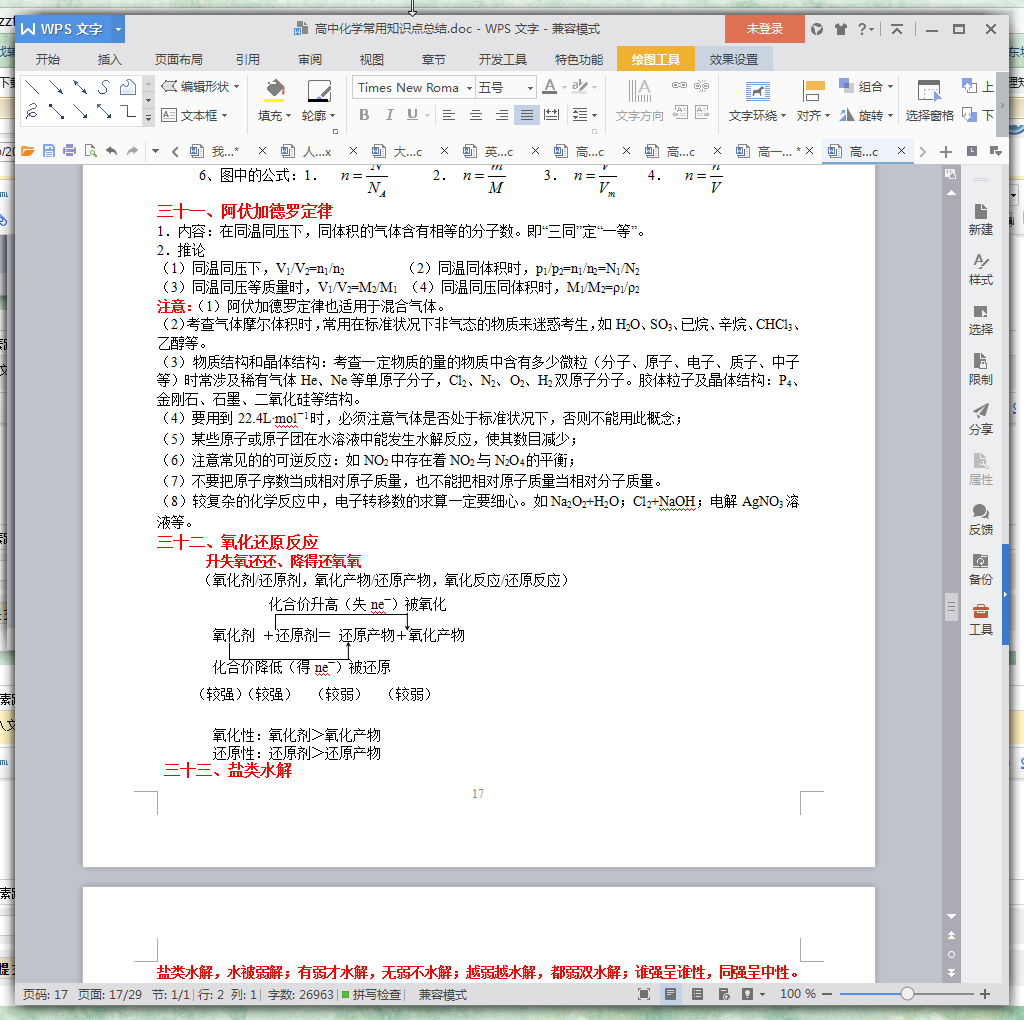Open the References ribbon tab
This screenshot has width=1024, height=1020.
[248, 59]
